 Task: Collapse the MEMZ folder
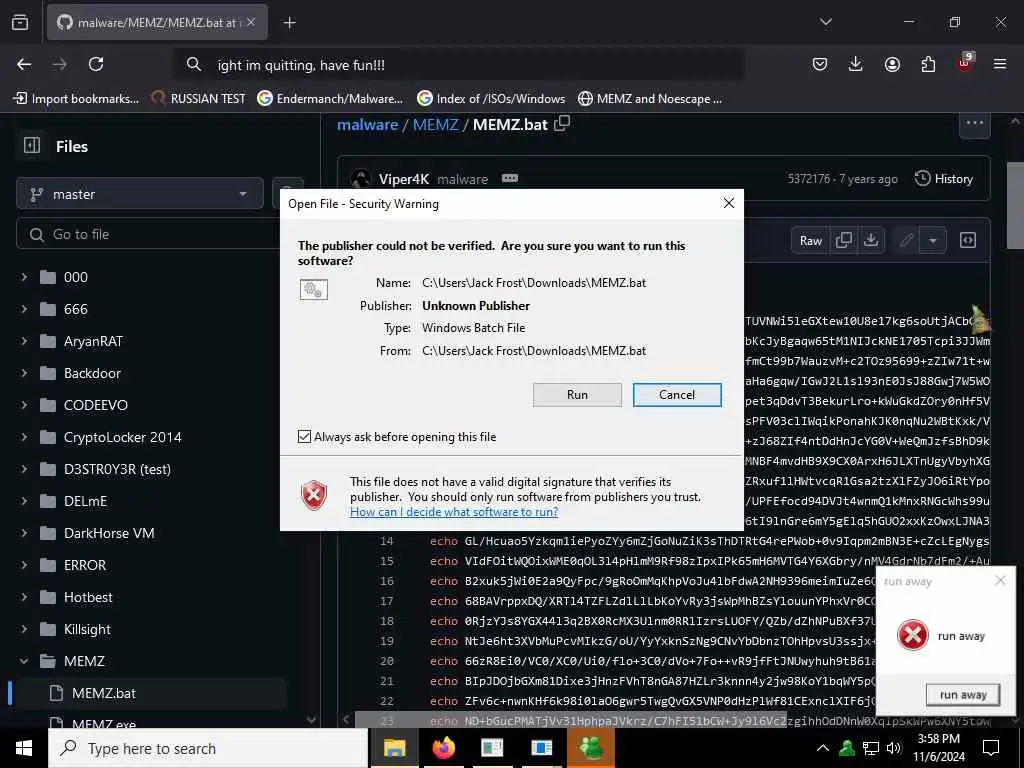tap(24, 661)
